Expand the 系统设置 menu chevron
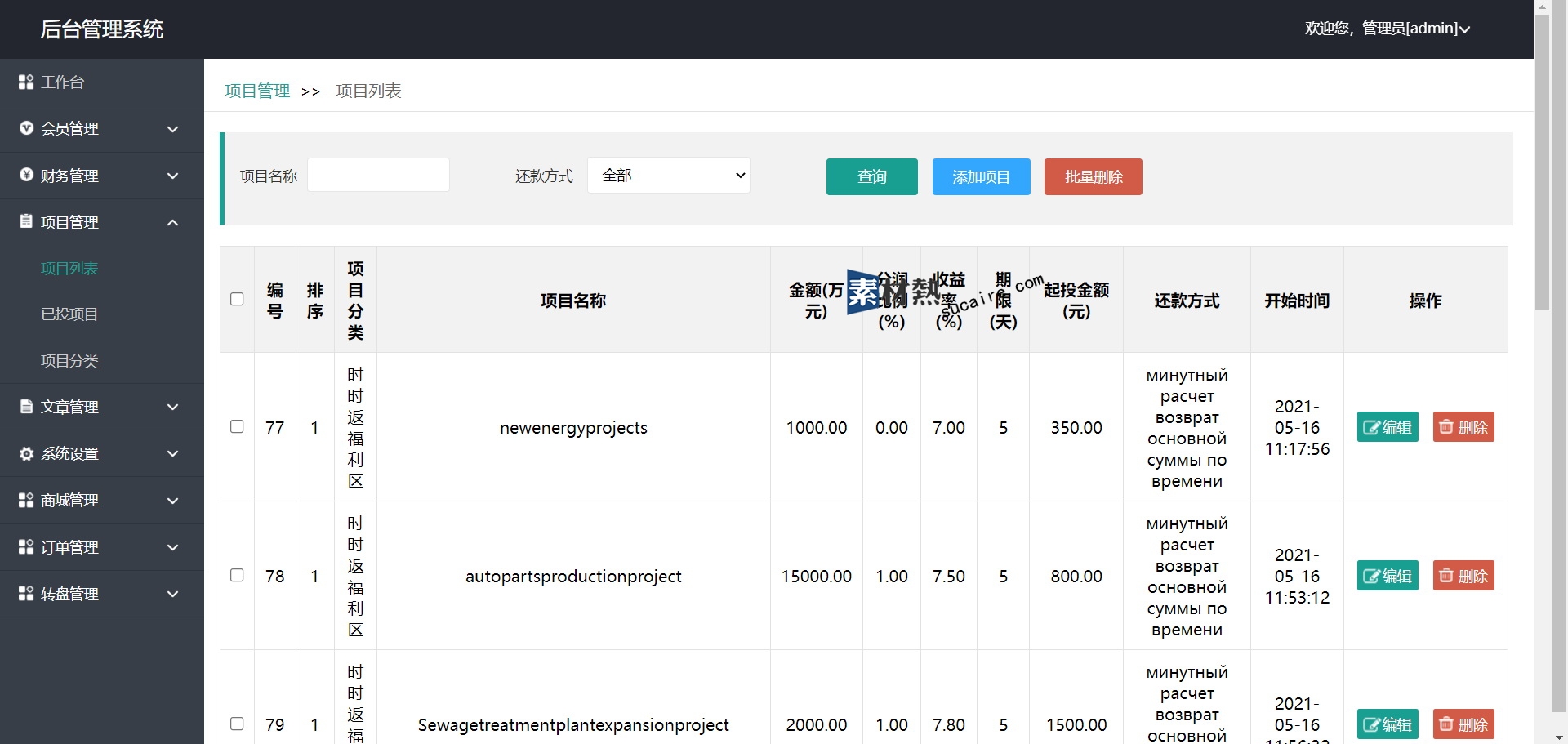Screen dimensions: 1568x744 172,453
